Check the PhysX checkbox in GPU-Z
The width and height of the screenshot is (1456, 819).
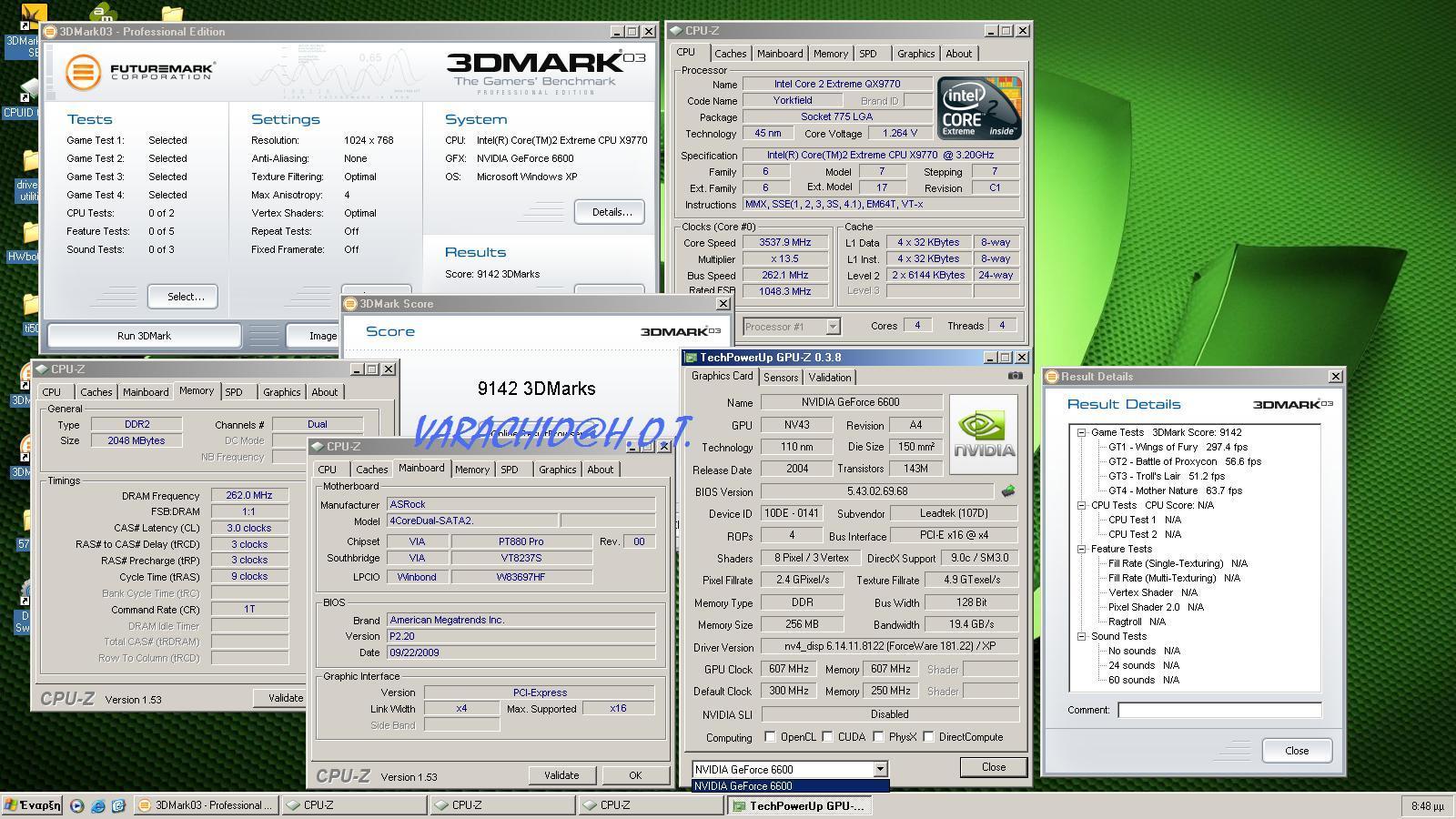point(878,737)
